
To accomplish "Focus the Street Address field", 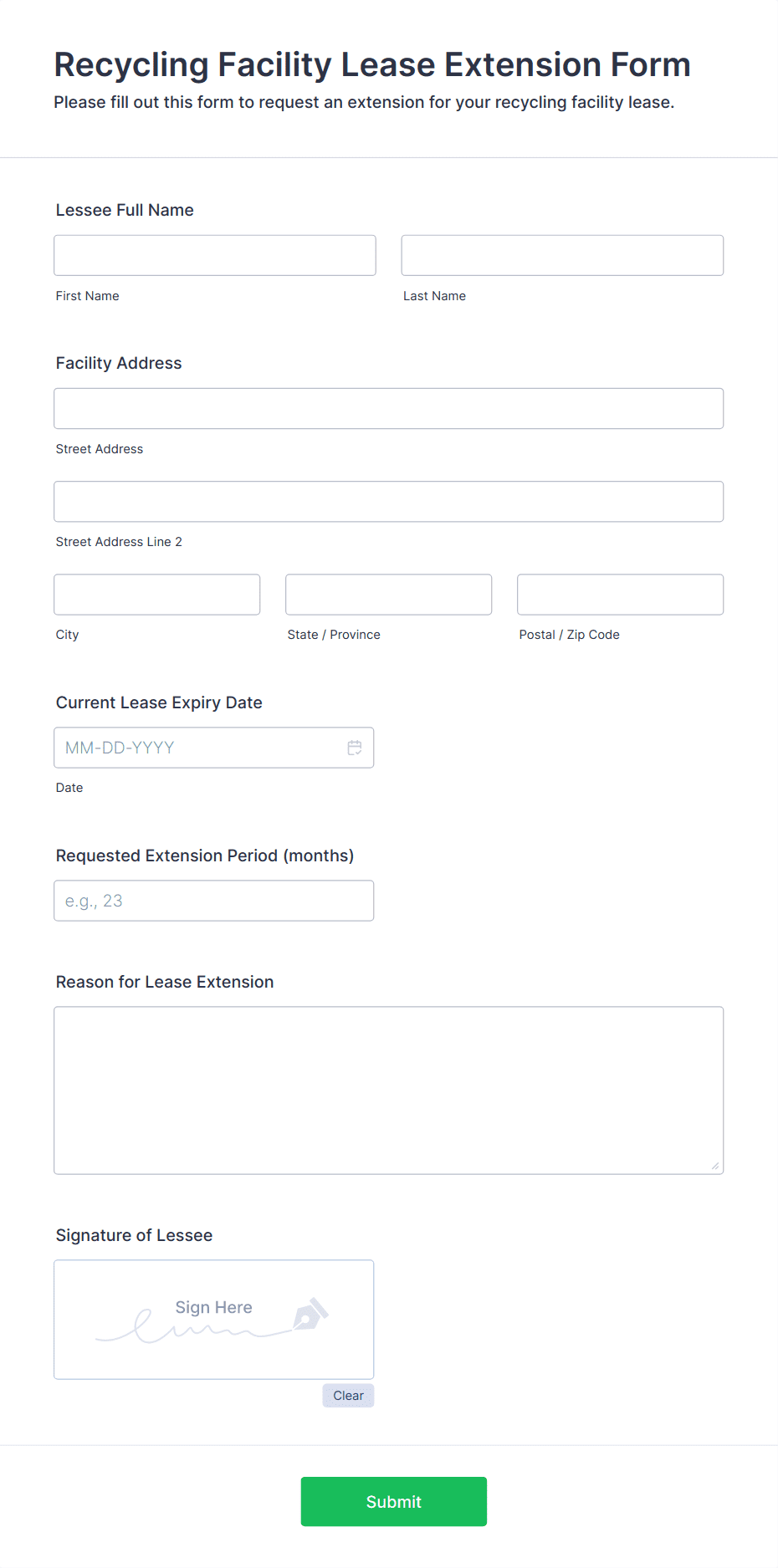I will [x=389, y=408].
